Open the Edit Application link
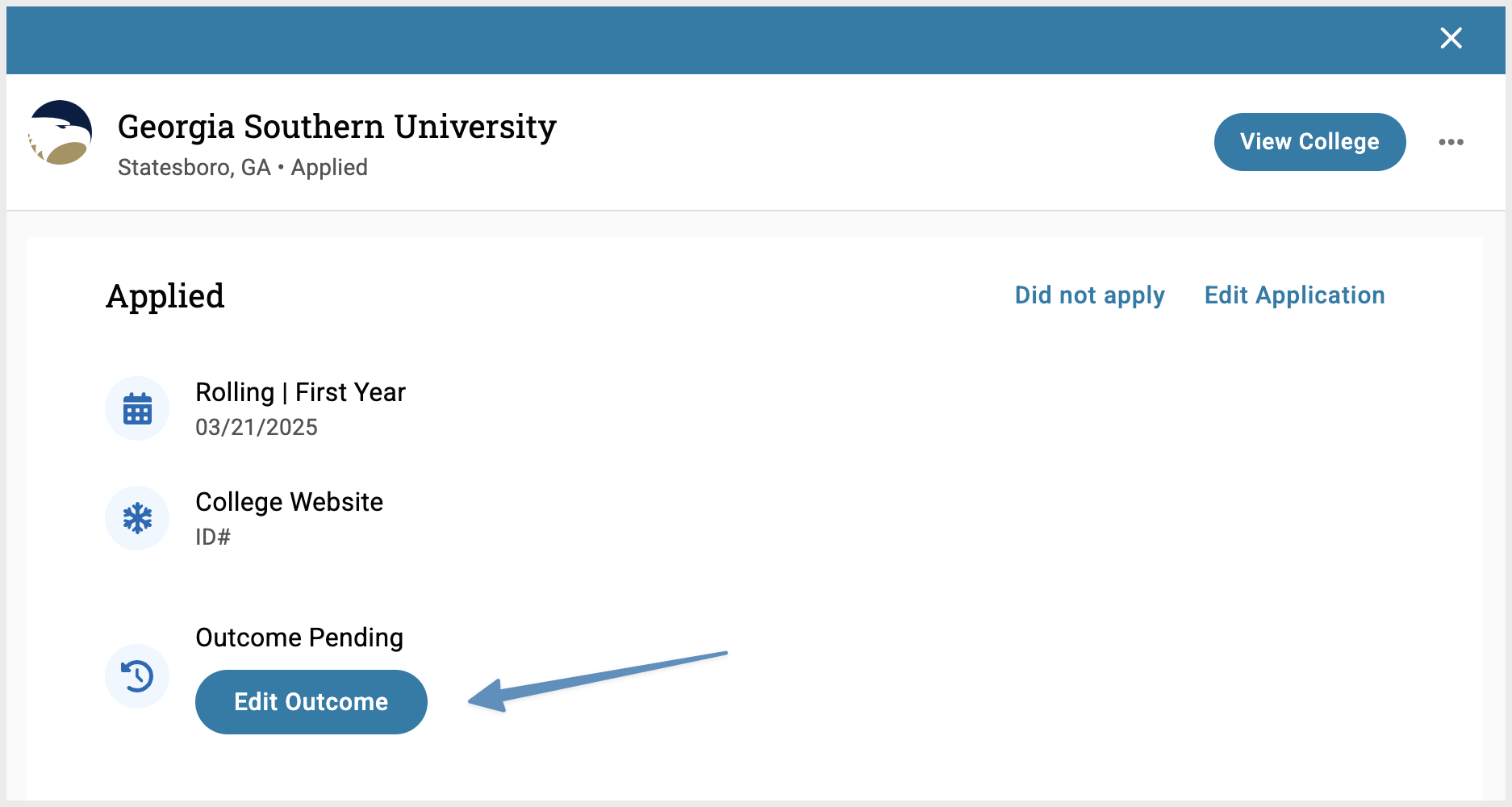Viewport: 1512px width, 807px height. pyautogui.click(x=1294, y=295)
